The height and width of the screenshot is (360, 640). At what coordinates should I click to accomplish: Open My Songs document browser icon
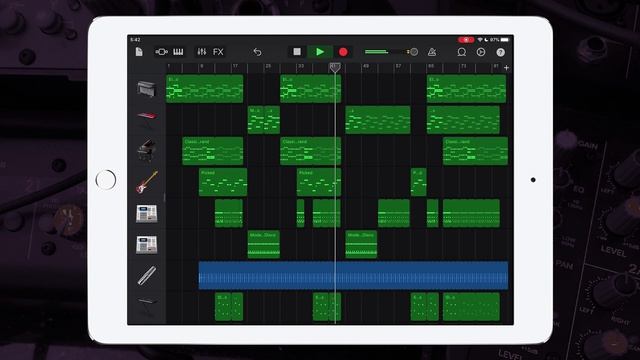coord(139,52)
